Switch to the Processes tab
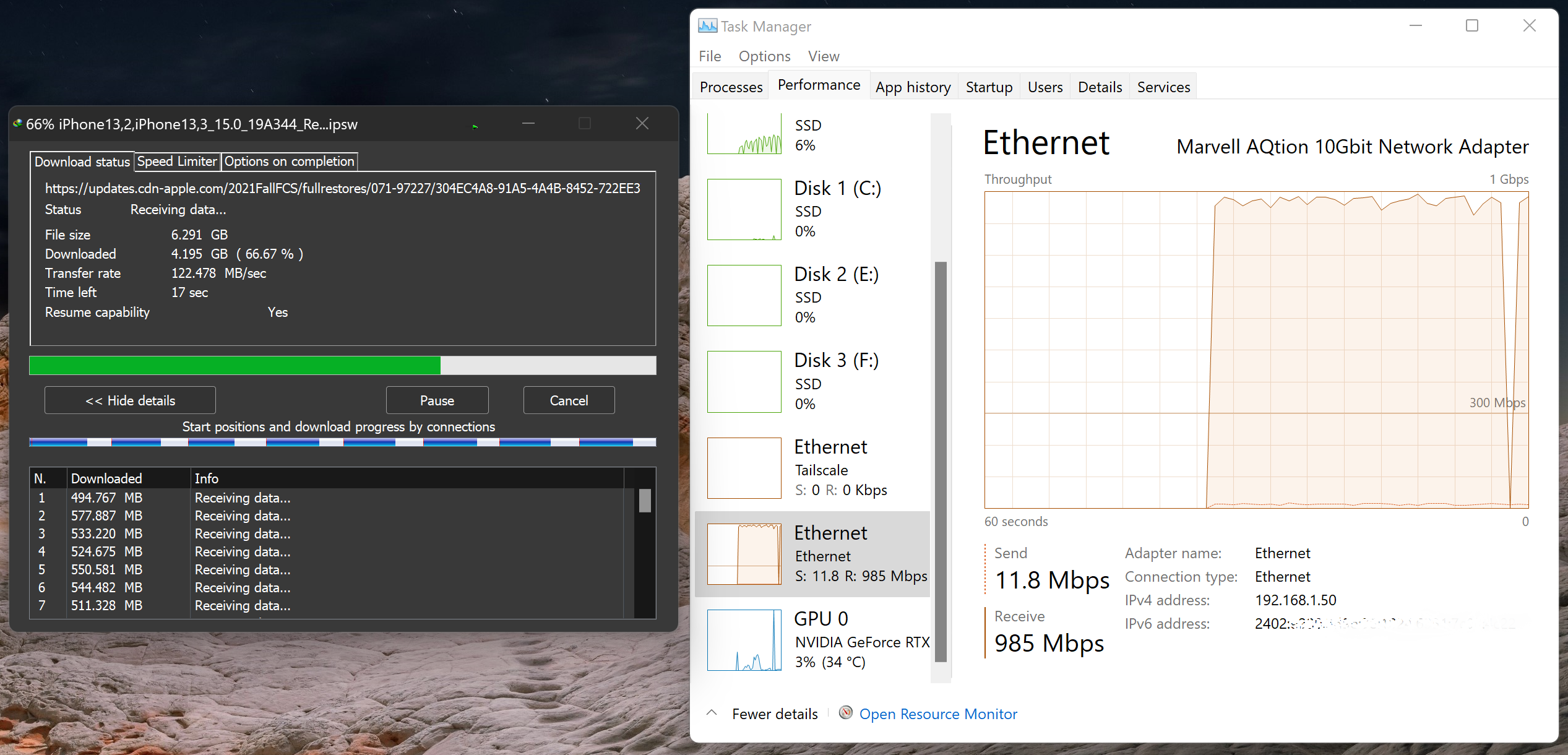The height and width of the screenshot is (755, 1568). click(x=731, y=87)
